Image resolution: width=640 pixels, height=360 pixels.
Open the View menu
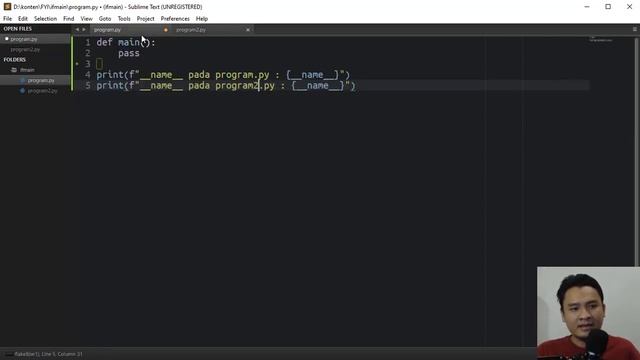[86, 19]
